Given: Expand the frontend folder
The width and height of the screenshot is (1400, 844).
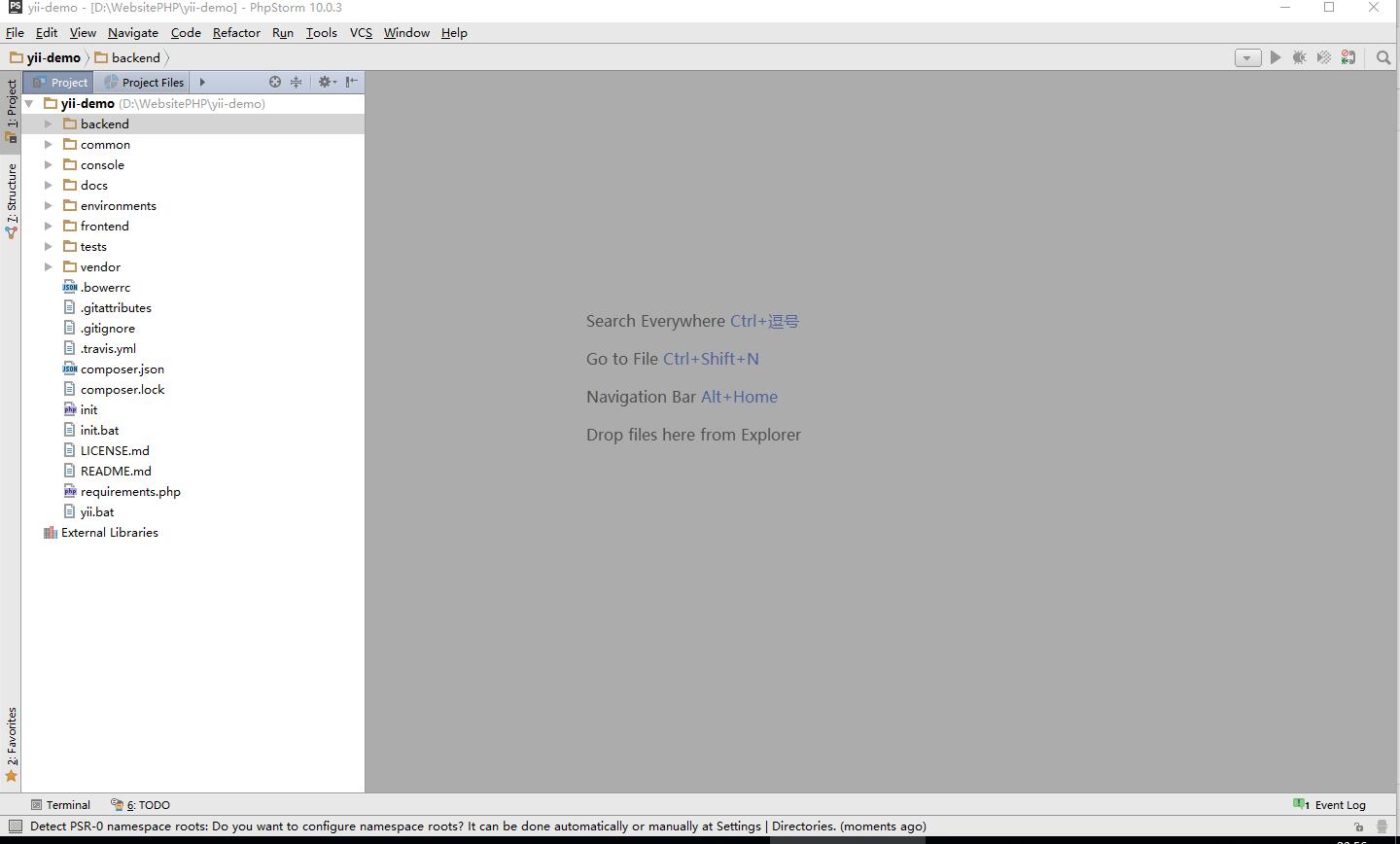Looking at the screenshot, I should tap(49, 226).
